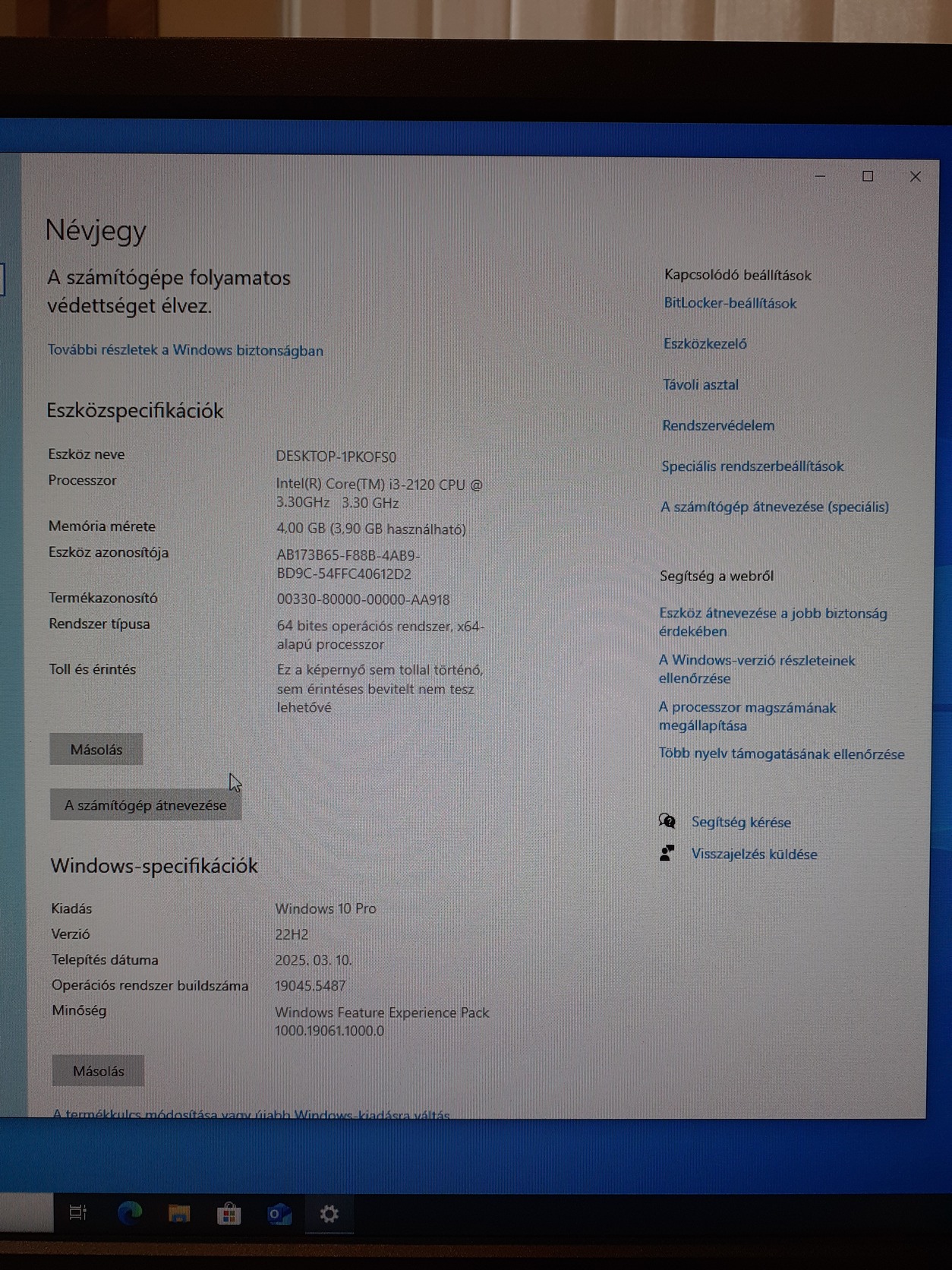Click the termékkulcs módosítása link at bottom
Viewport: 952px width, 1270px height.
[251, 1114]
